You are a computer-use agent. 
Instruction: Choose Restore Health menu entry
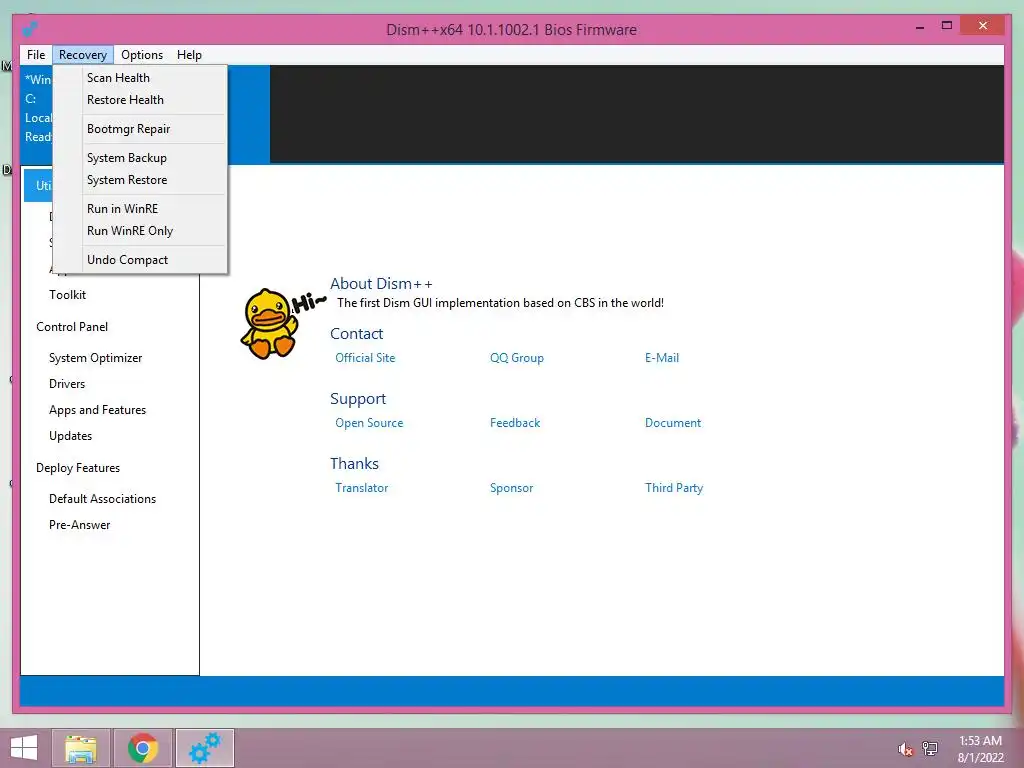tap(140, 100)
